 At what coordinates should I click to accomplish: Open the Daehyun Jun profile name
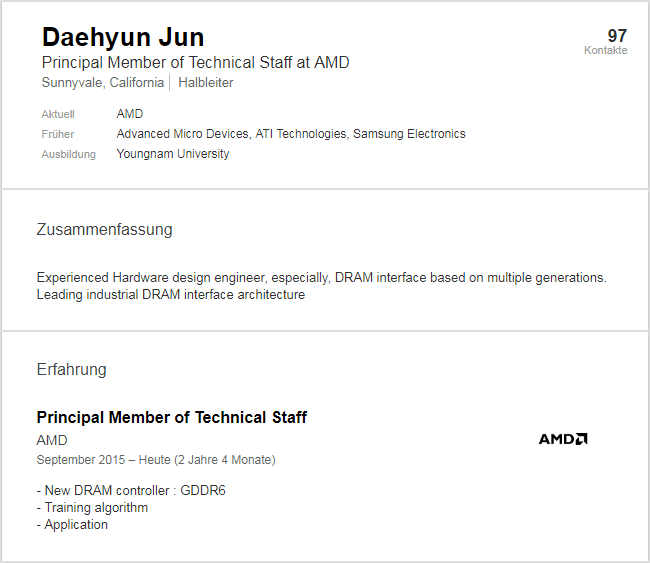(123, 38)
